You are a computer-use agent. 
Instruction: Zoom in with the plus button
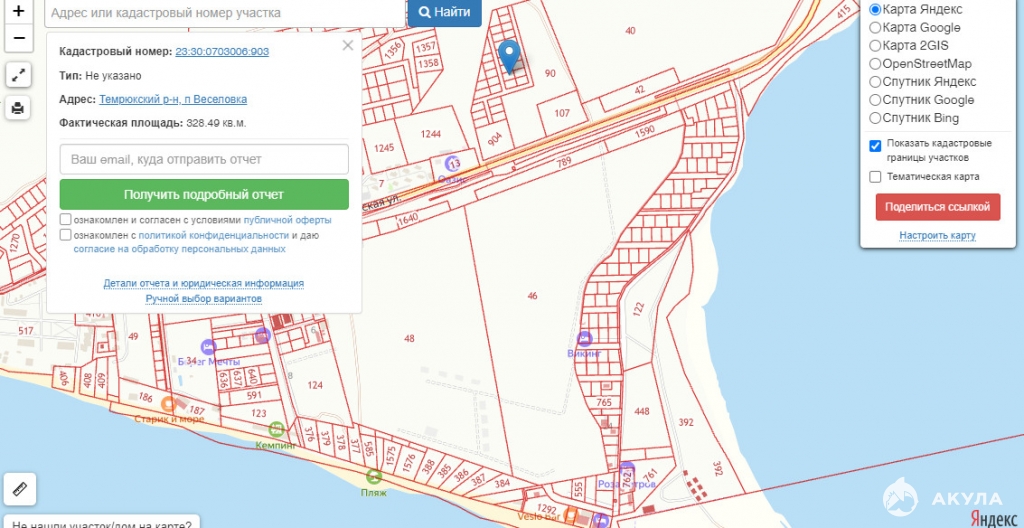(x=19, y=11)
